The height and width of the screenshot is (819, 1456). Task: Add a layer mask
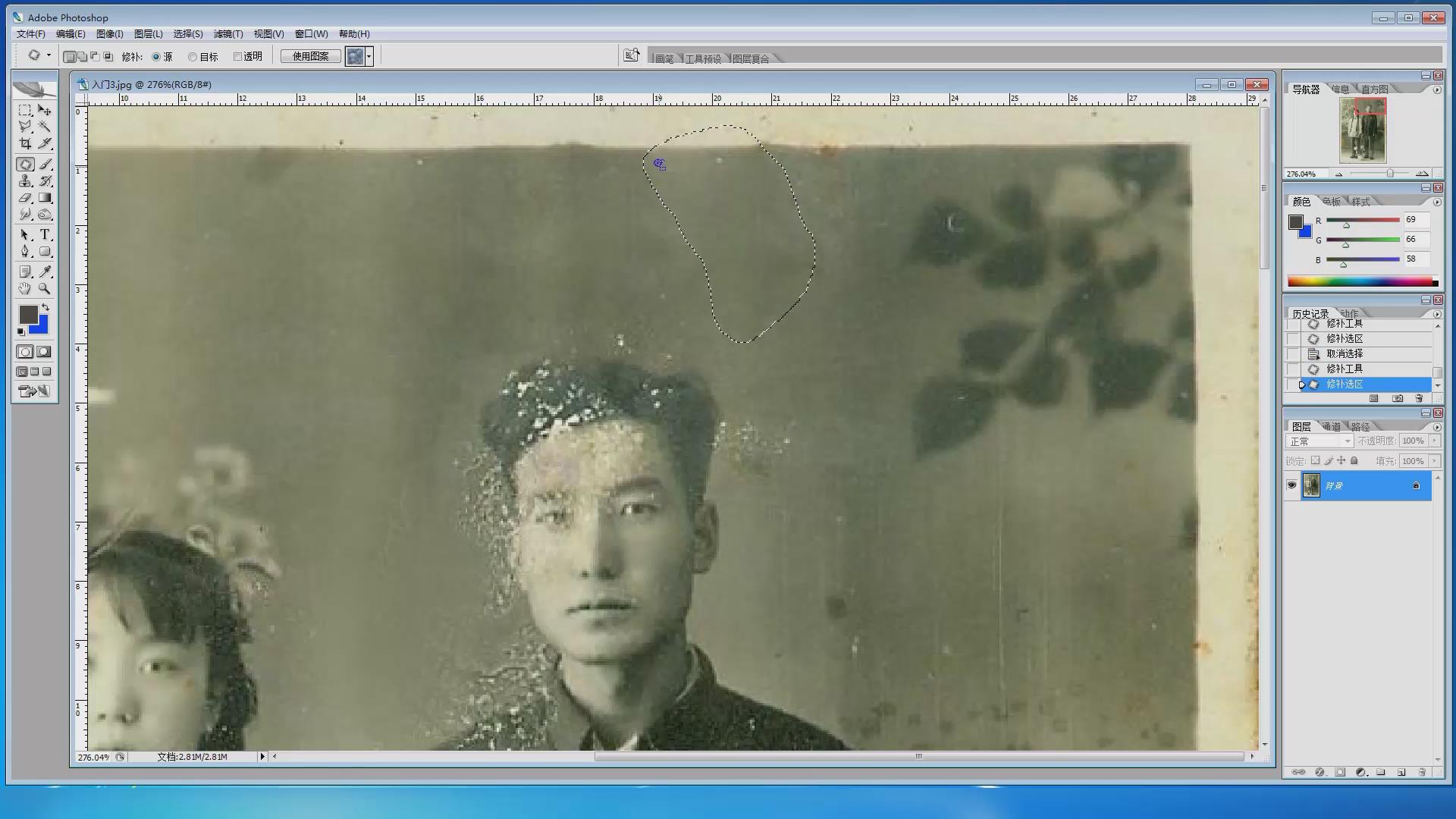coord(1340,772)
